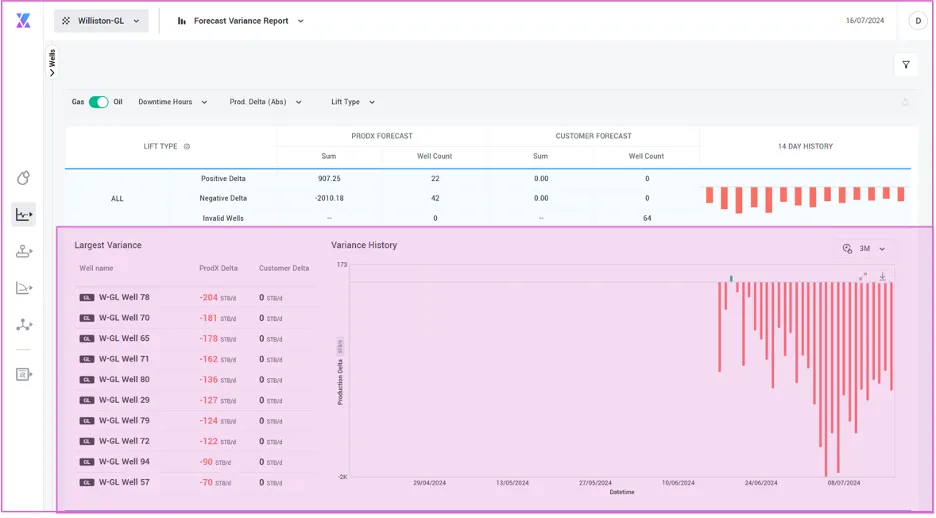Click the GL badge for W-GL Well 29
The width and height of the screenshot is (936, 518).
click(x=87, y=400)
